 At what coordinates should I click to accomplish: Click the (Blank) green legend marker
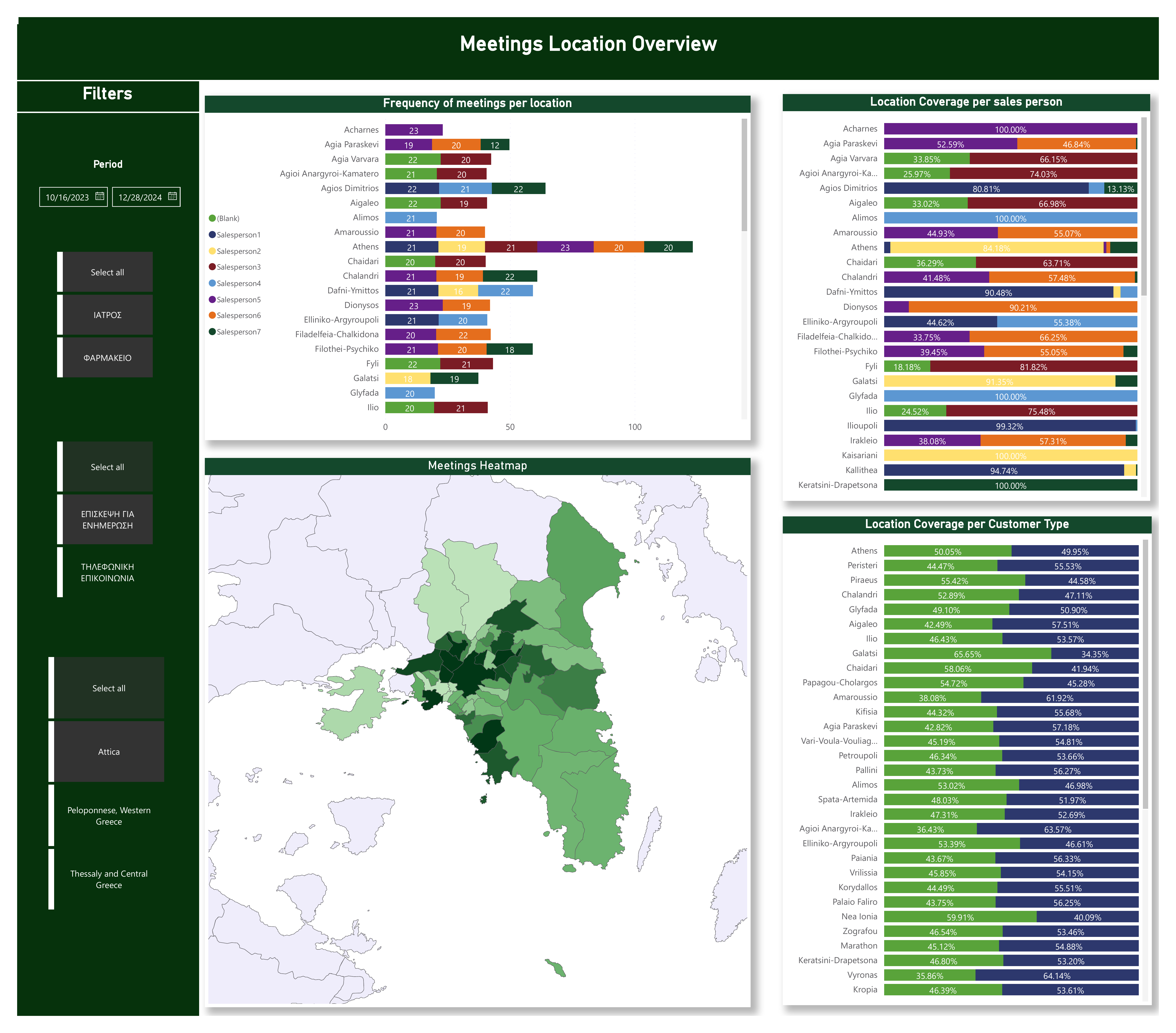coord(212,218)
